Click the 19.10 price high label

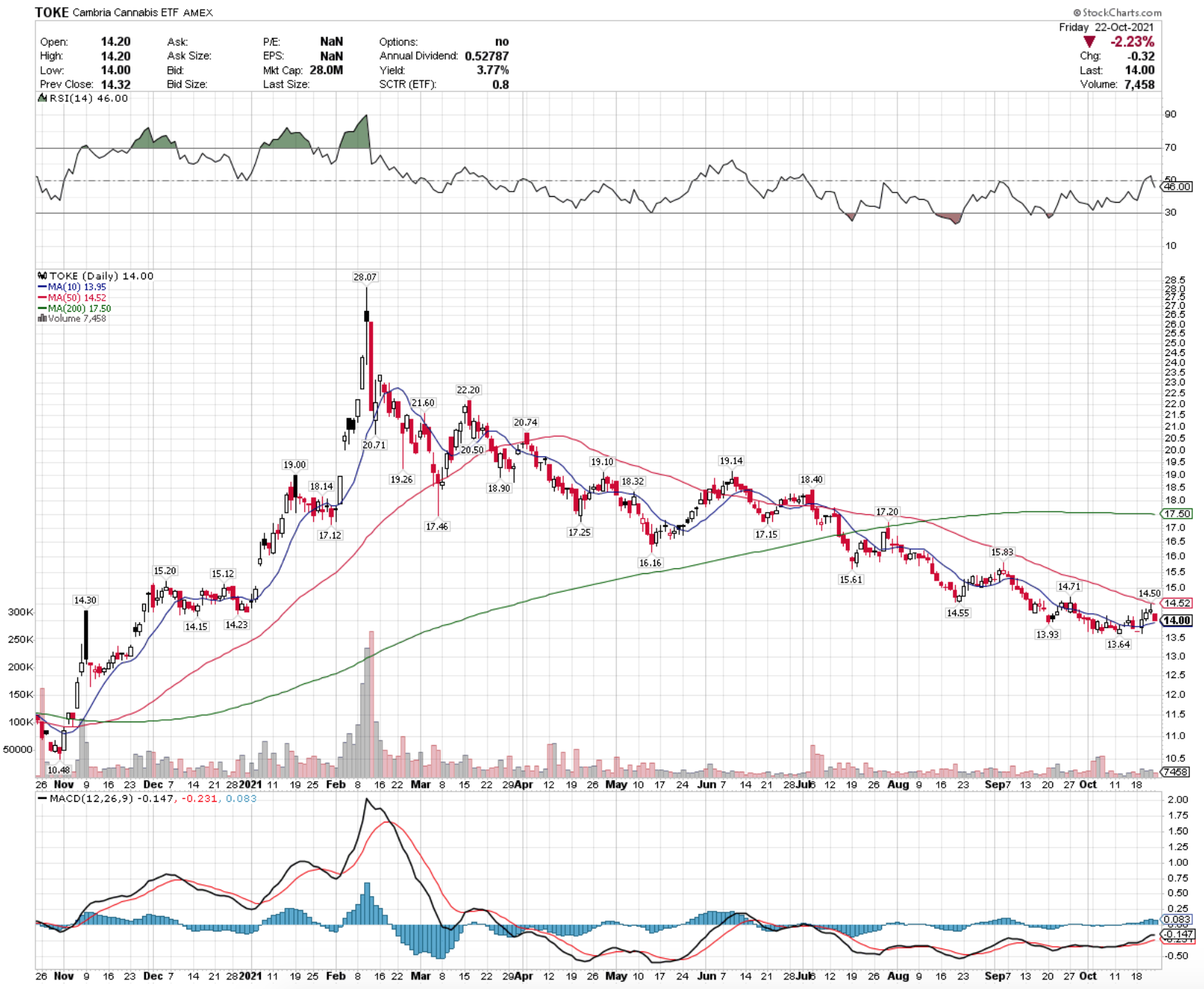(x=602, y=461)
